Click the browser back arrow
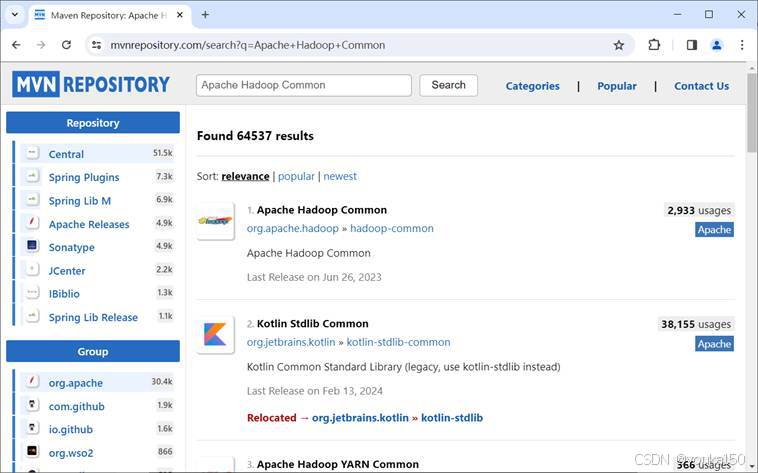758x473 pixels. point(16,45)
